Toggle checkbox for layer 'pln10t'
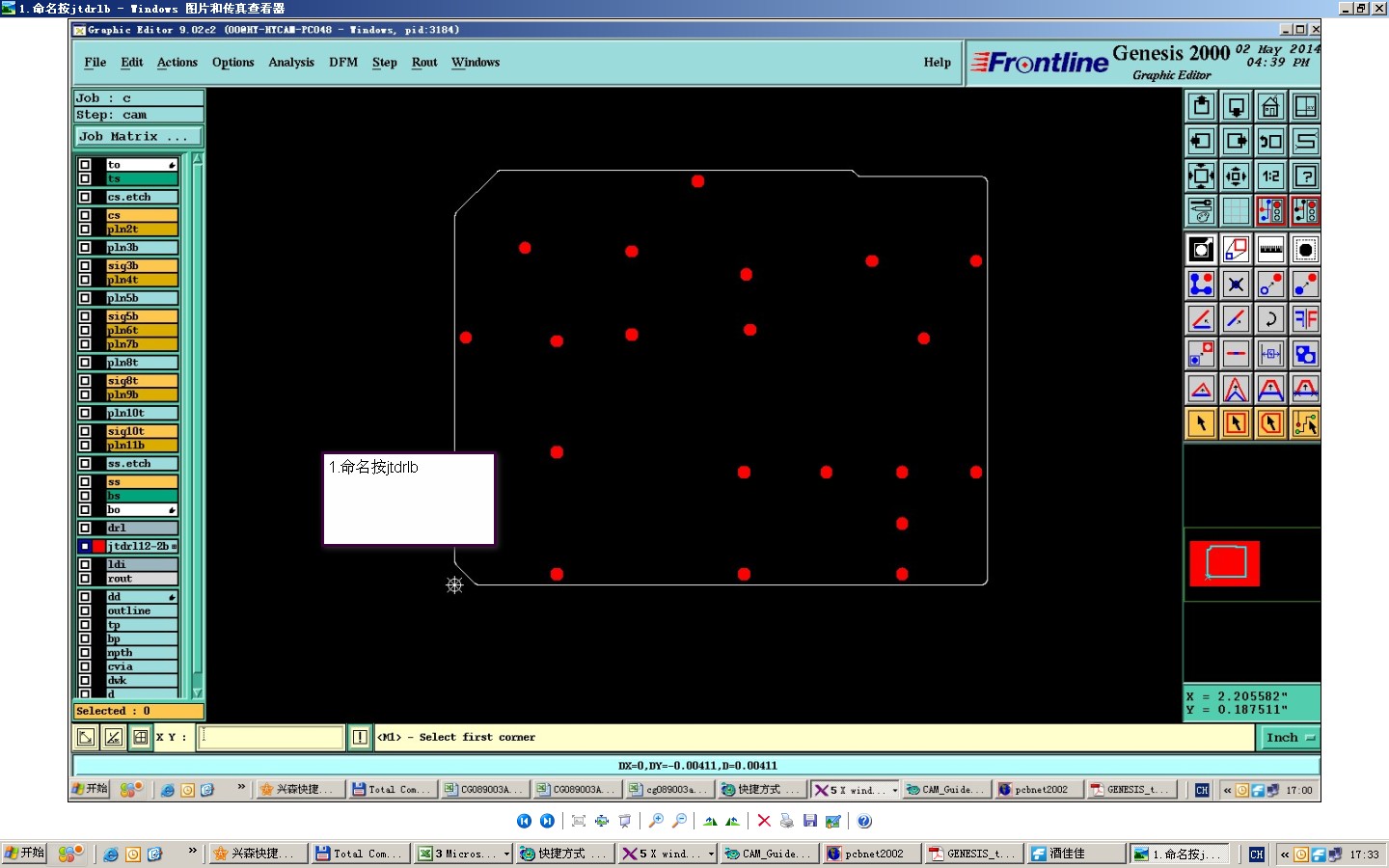 (x=85, y=413)
